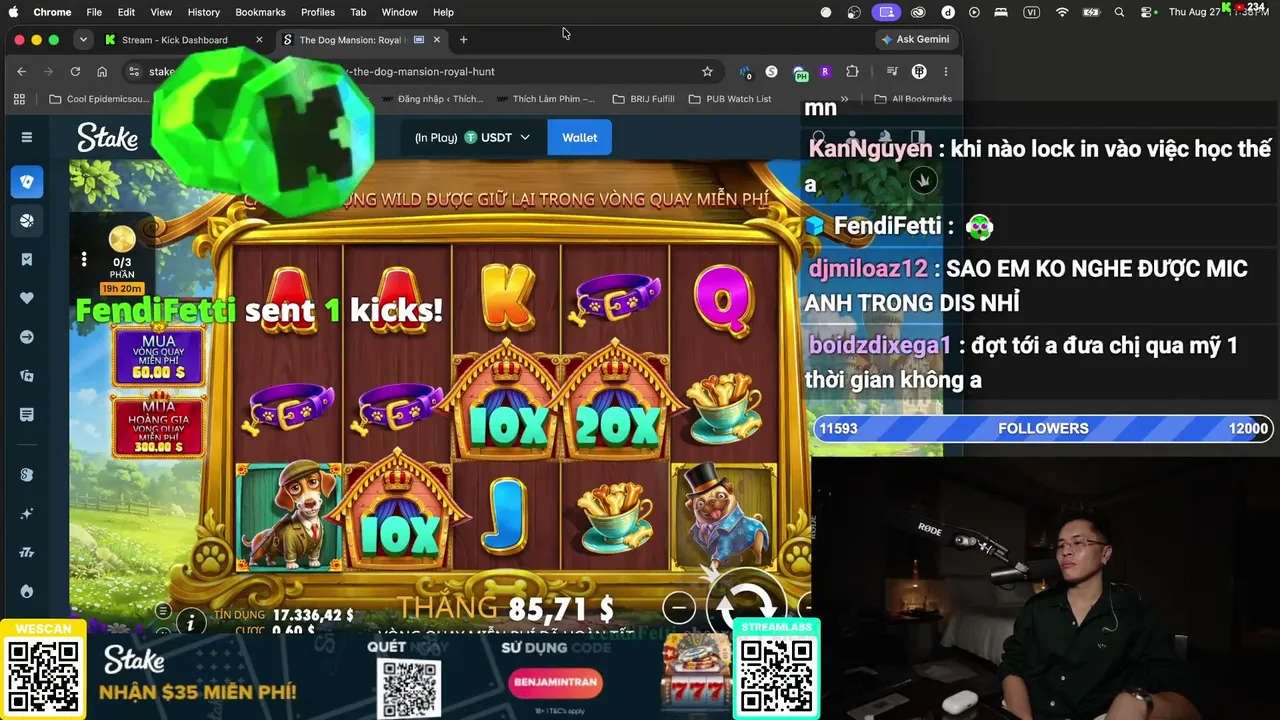1280x720 pixels.
Task: Reload the current page
Action: point(75,71)
